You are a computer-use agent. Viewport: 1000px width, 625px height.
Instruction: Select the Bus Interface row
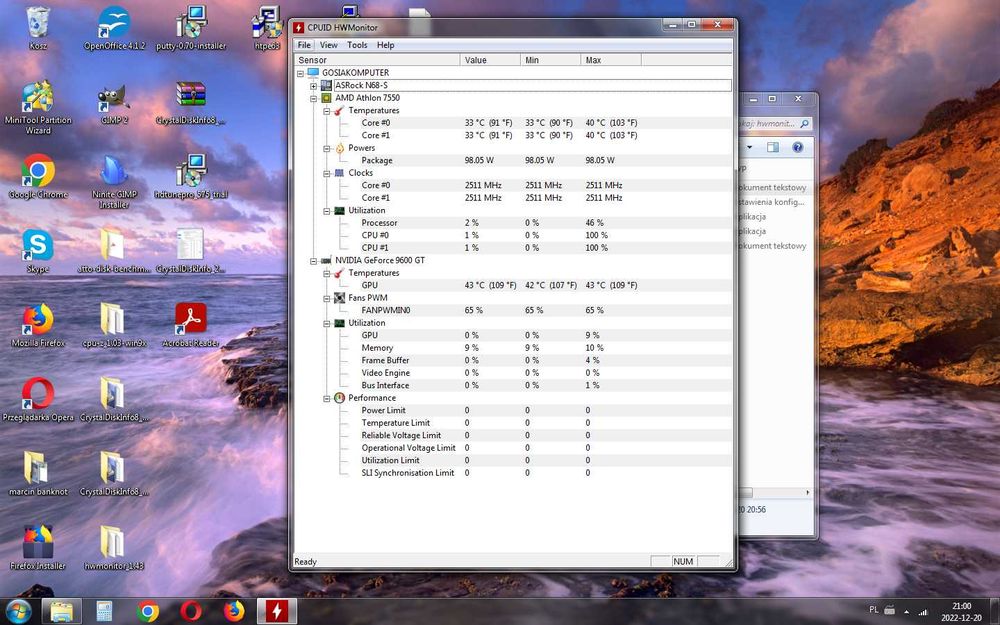(513, 385)
